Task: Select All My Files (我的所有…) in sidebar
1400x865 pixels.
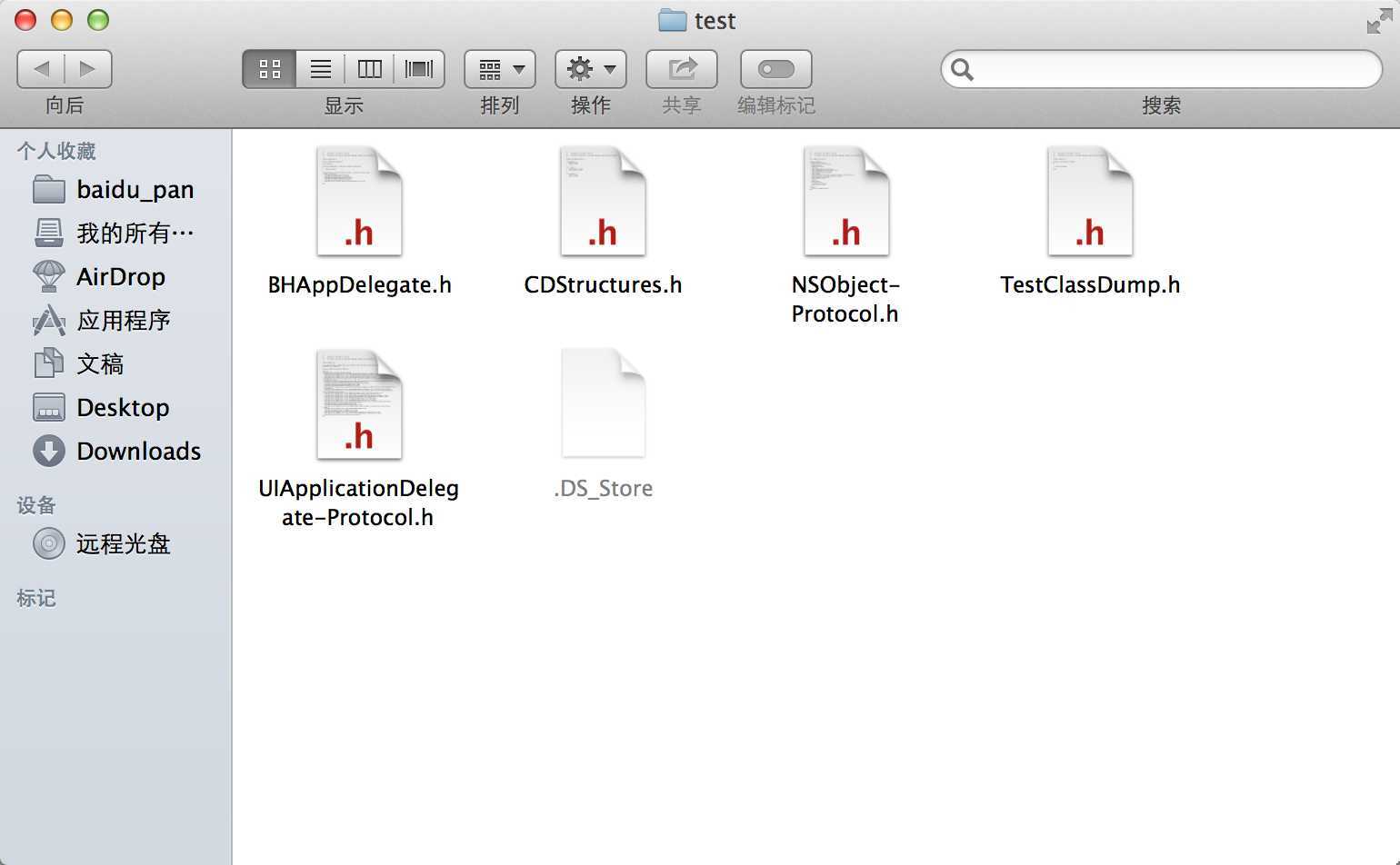Action: tap(115, 233)
